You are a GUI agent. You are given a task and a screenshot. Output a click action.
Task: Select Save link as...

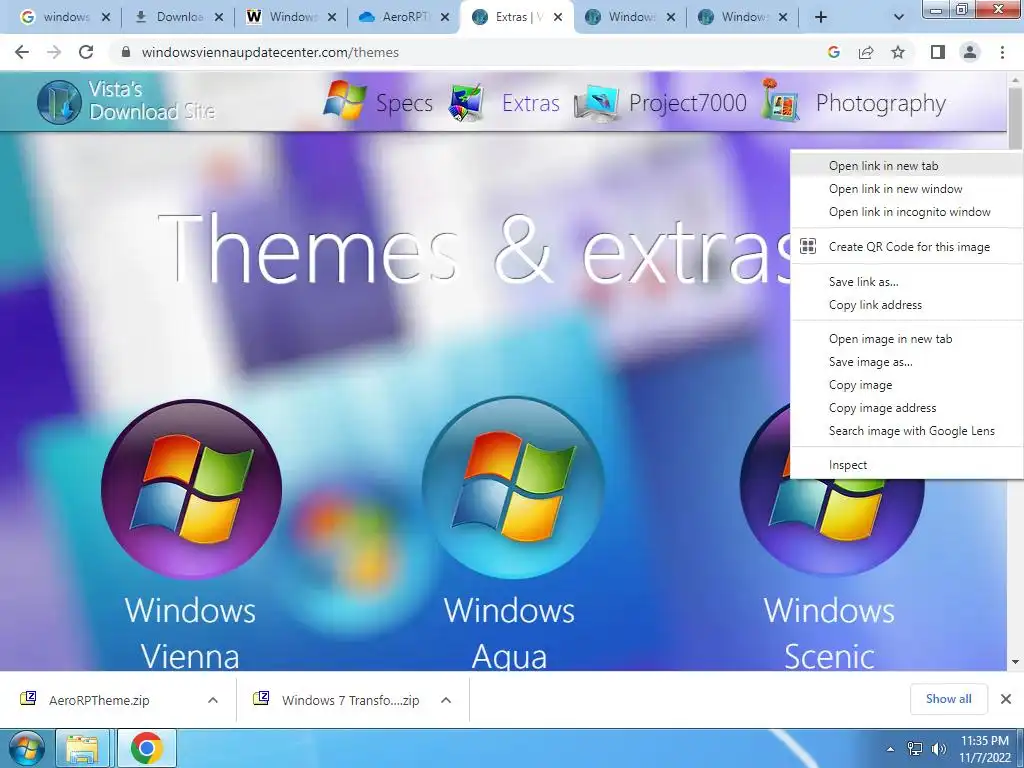(906, 281)
